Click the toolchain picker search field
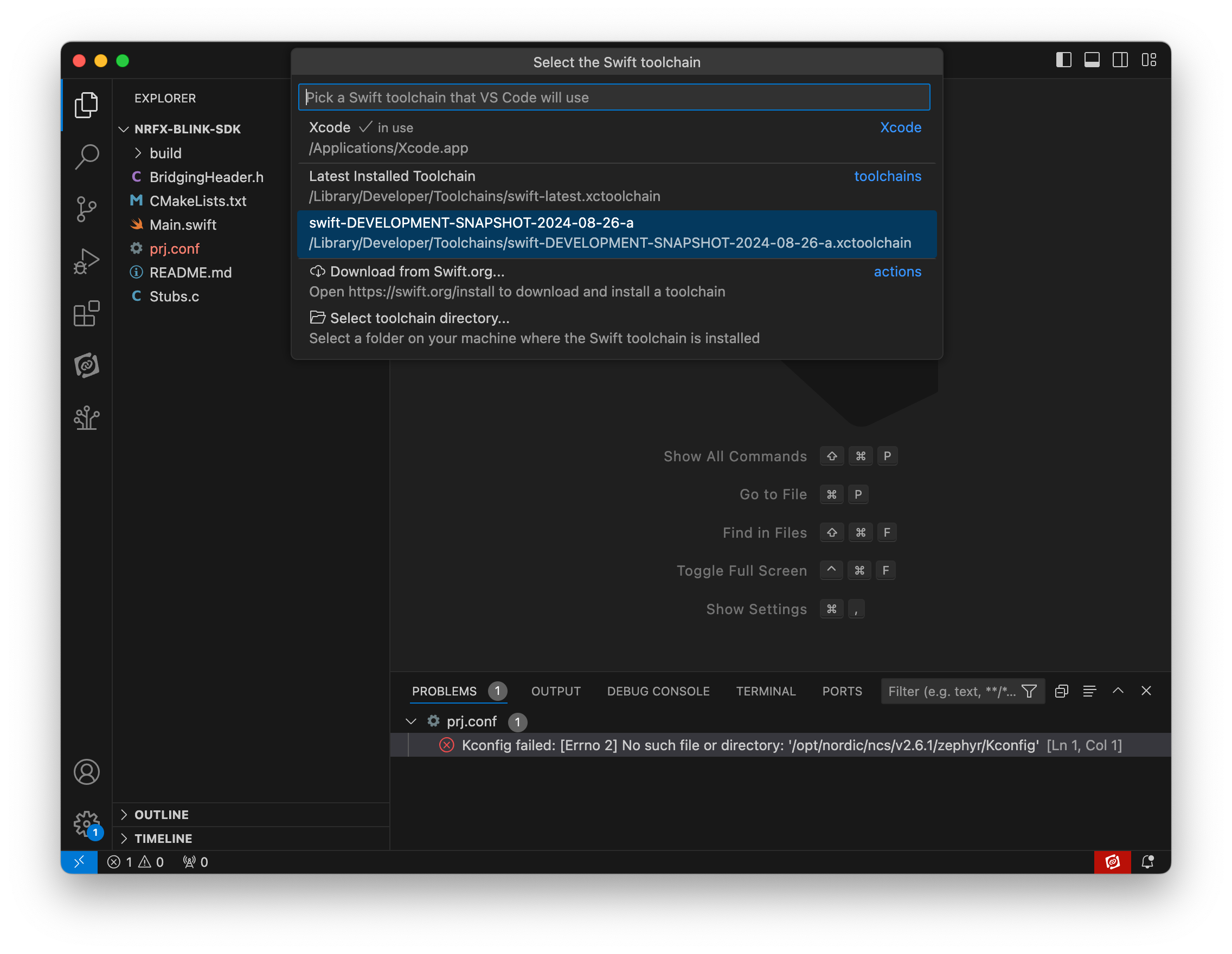The image size is (1232, 954). pos(614,97)
